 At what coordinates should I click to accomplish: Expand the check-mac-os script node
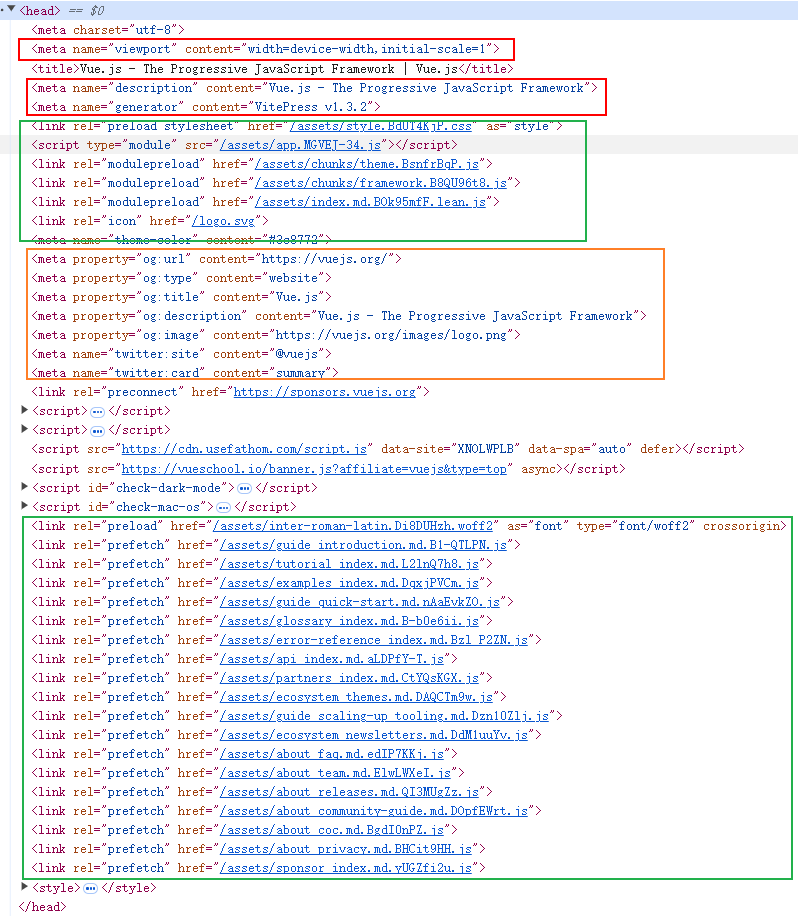[x=24, y=506]
